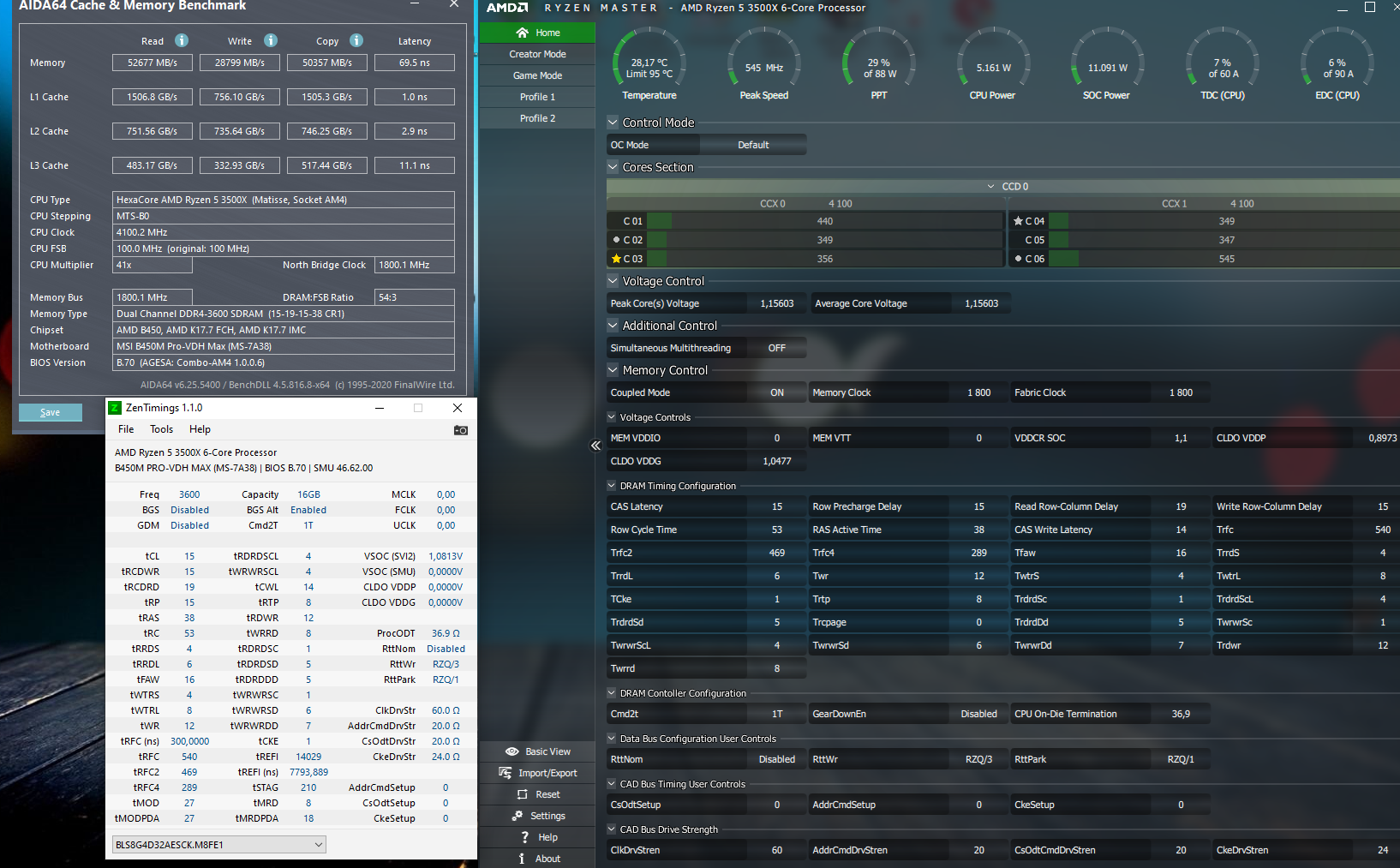Viewport: 1400px width, 868px height.
Task: Click the white star on core C 04
Action: [1018, 221]
